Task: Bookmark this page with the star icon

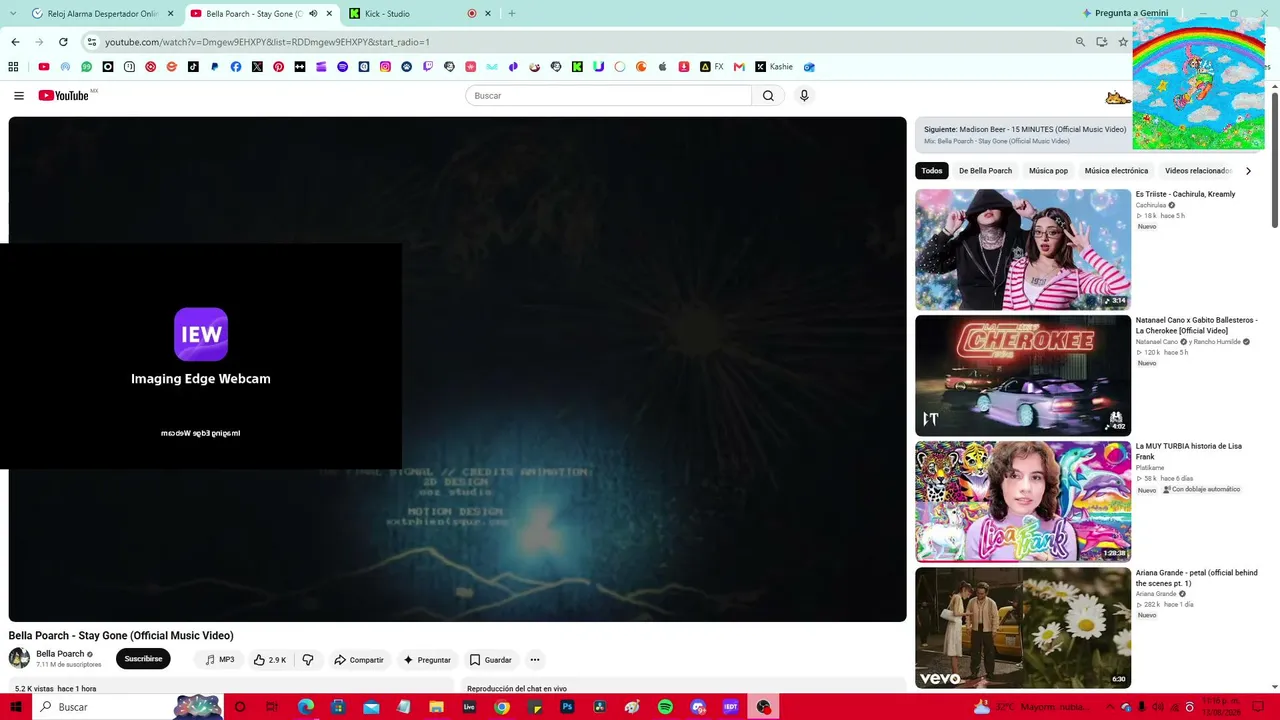Action: (1123, 42)
